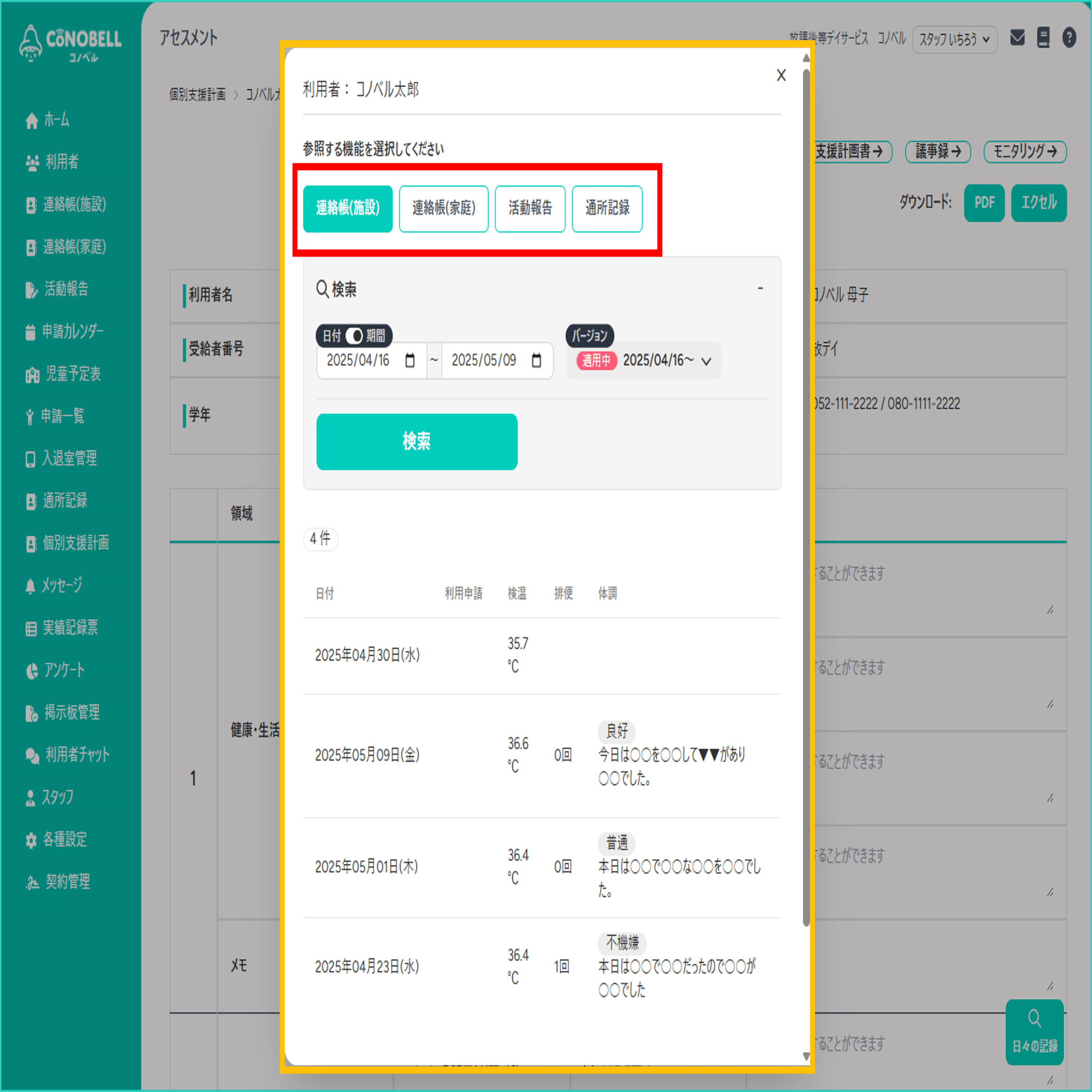The image size is (1092, 1092).
Task: Open the スタッフ いちろう account dropdown
Action: pyautogui.click(x=954, y=39)
